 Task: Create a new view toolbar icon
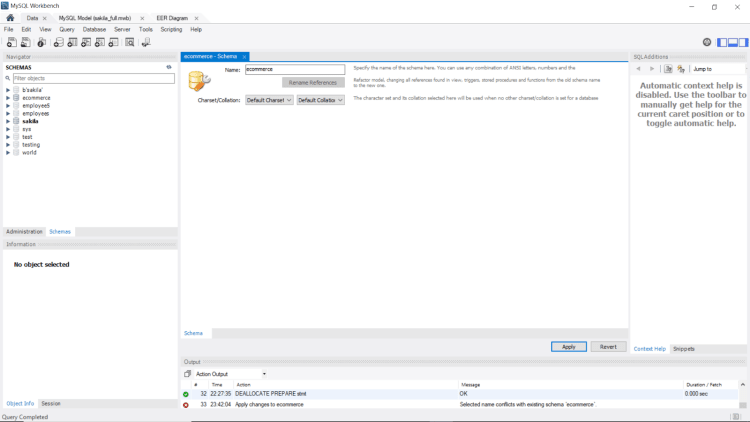point(86,43)
